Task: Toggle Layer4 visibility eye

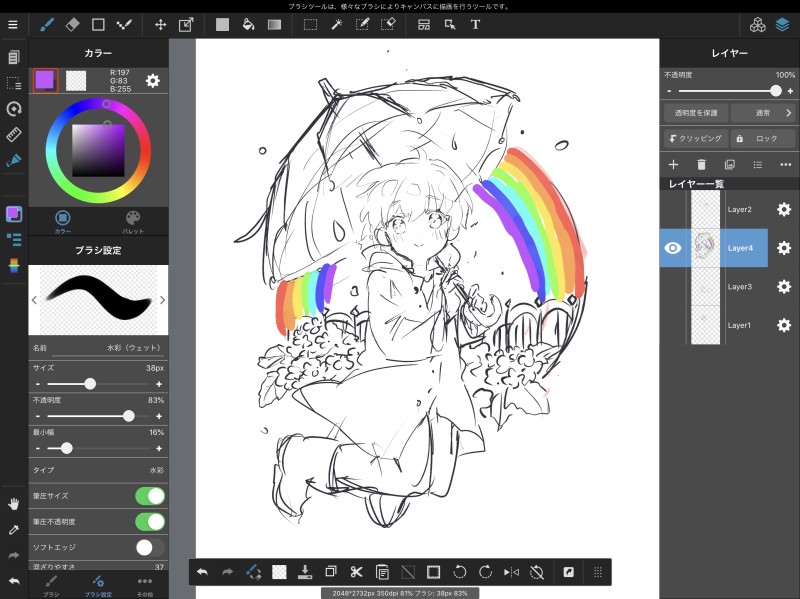Action: (x=673, y=248)
